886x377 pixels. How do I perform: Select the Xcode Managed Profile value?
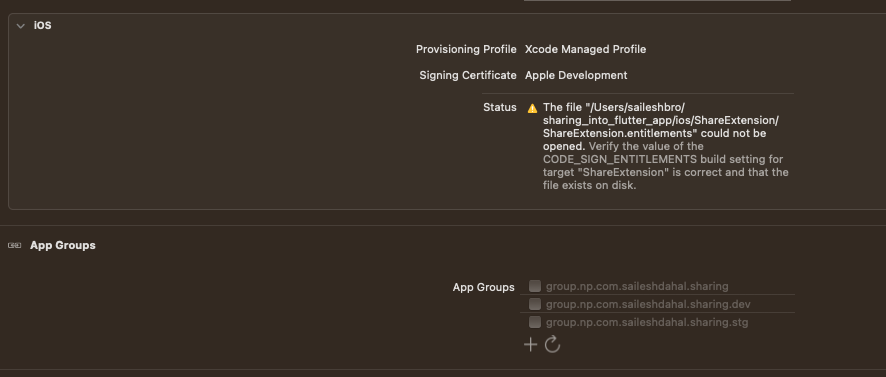point(585,49)
